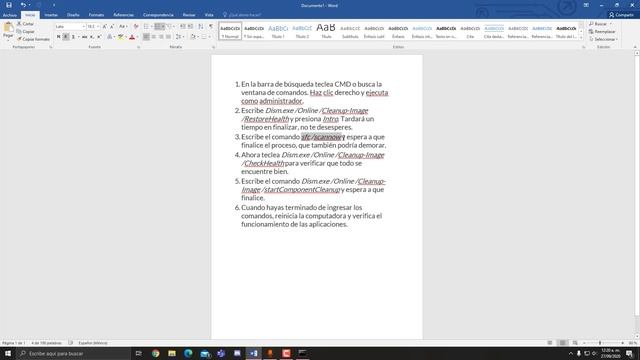Click the Compartir share button
640x360 pixels.
pyautogui.click(x=622, y=15)
